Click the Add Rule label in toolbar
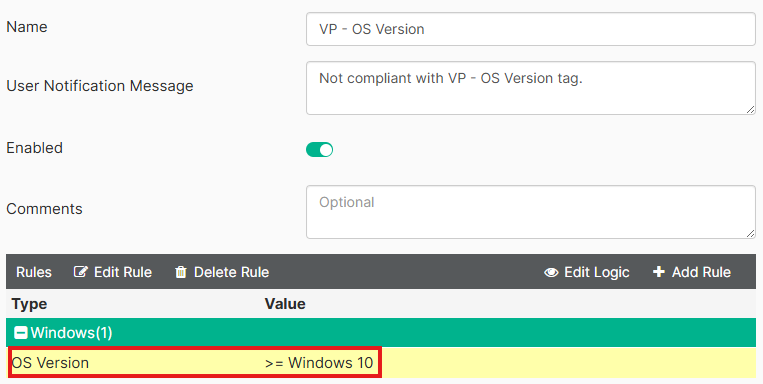Screen dimensions: 763x384 click(x=701, y=272)
